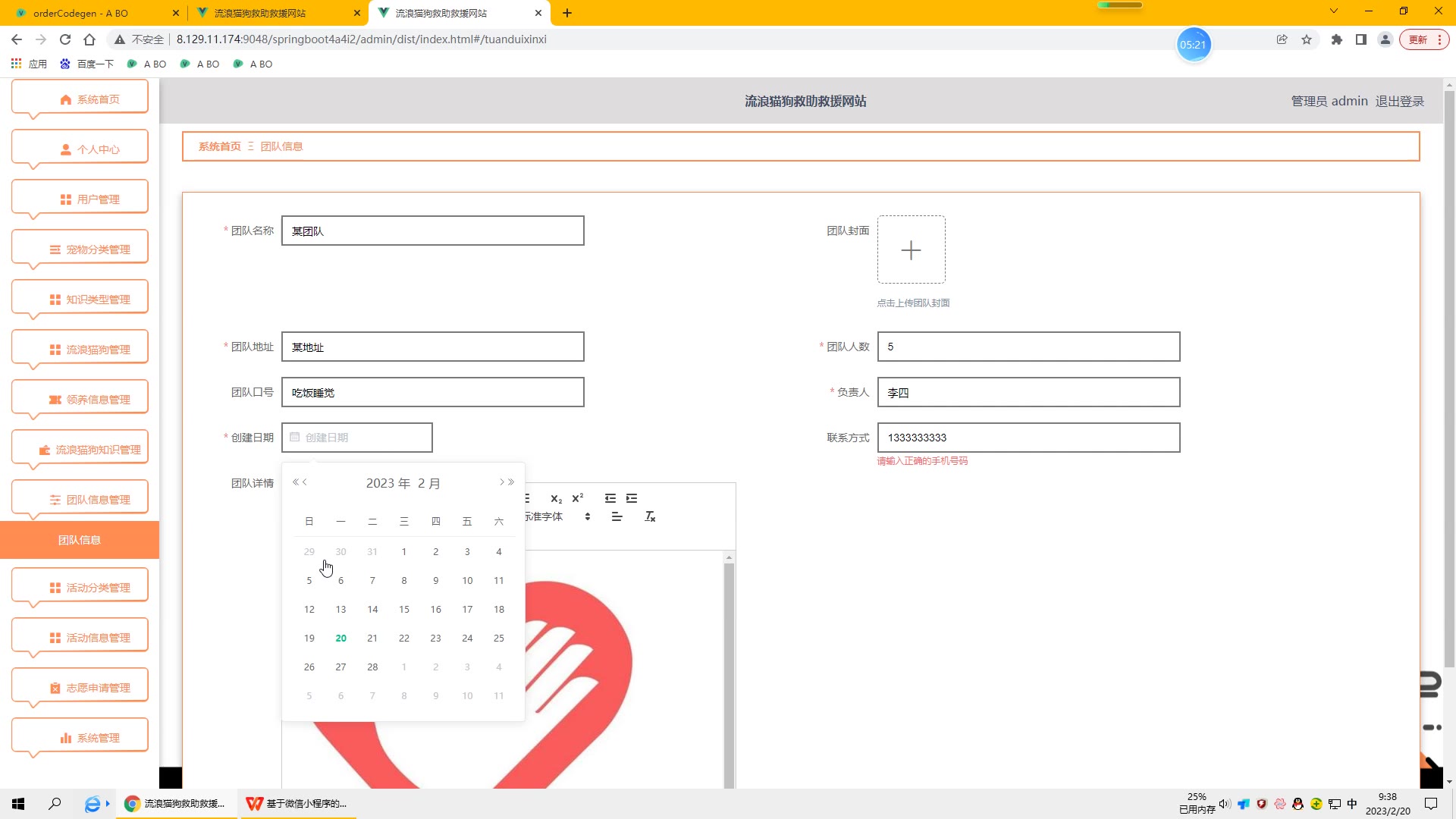Click the decrease indent icon
This screenshot has height=819, width=1456.
[610, 498]
